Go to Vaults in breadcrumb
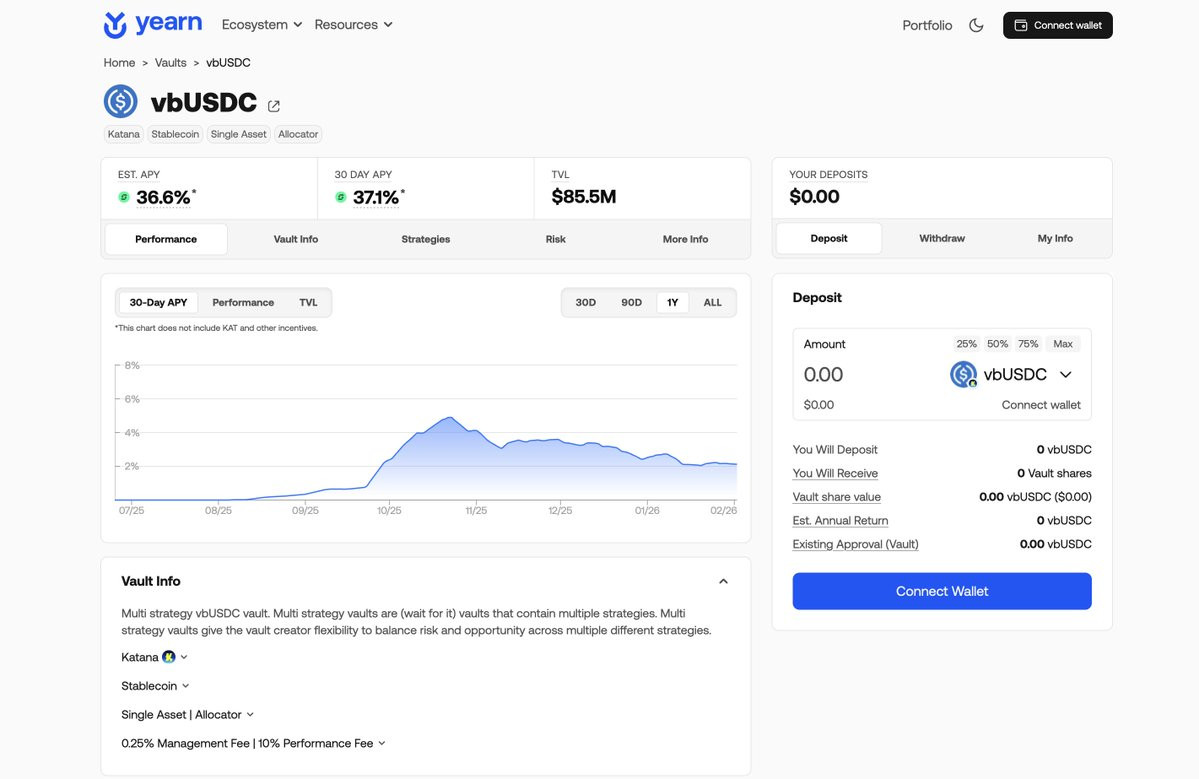The image size is (1199, 779). point(171,63)
